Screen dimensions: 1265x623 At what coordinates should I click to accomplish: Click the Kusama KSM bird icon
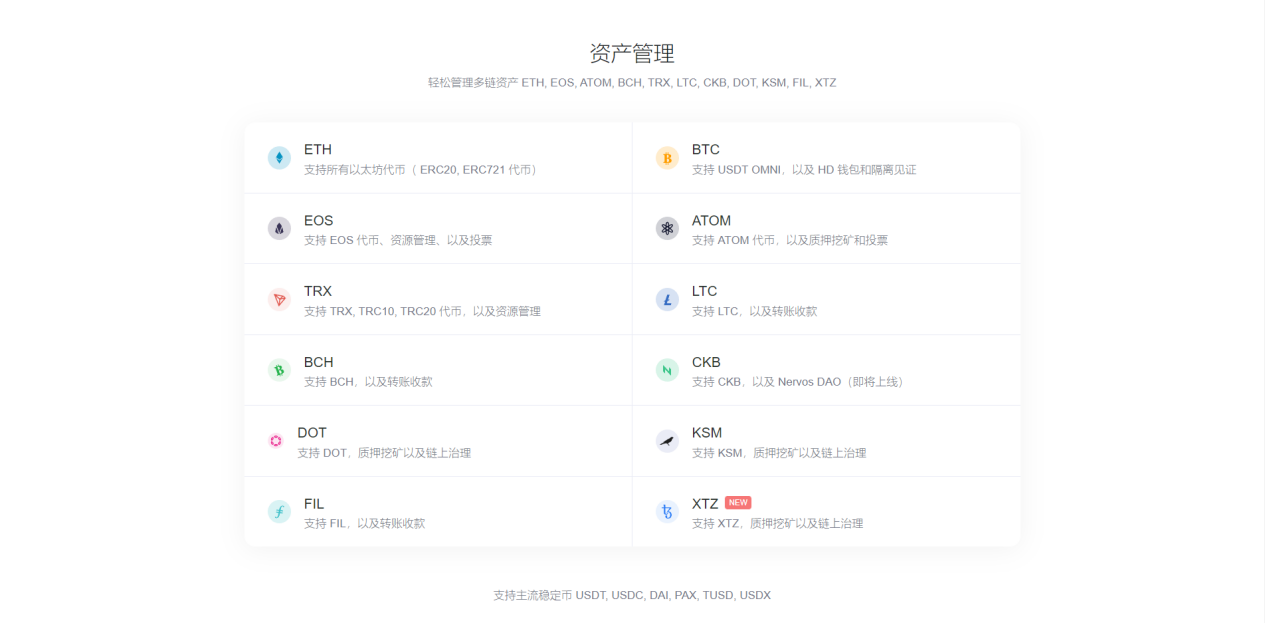pyautogui.click(x=667, y=441)
